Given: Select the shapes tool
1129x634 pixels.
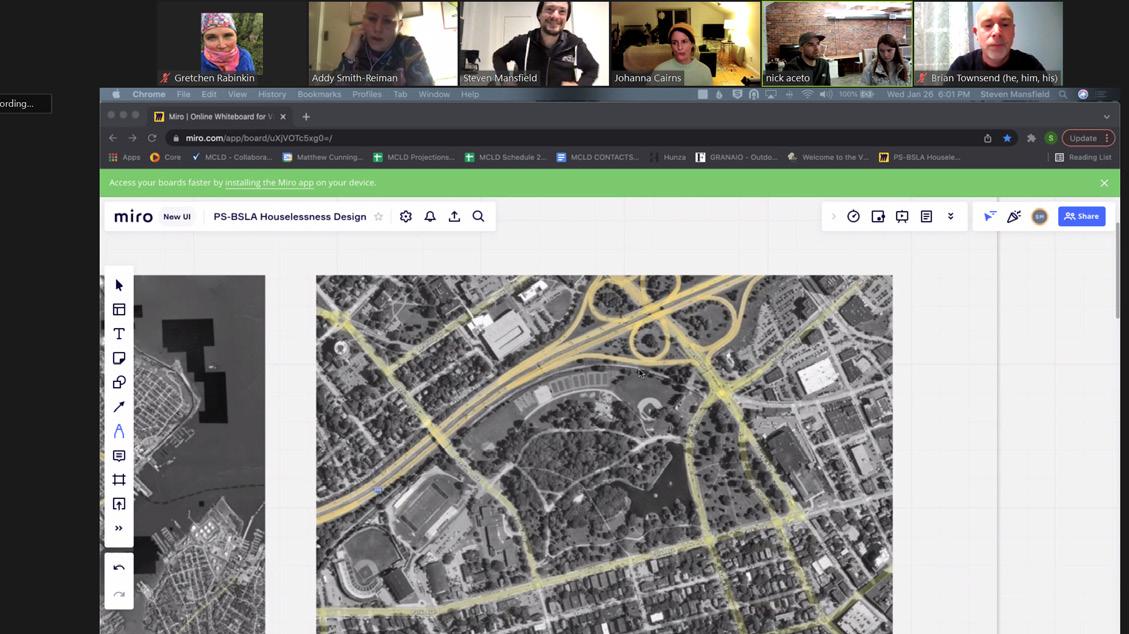Looking at the screenshot, I should click(x=119, y=383).
